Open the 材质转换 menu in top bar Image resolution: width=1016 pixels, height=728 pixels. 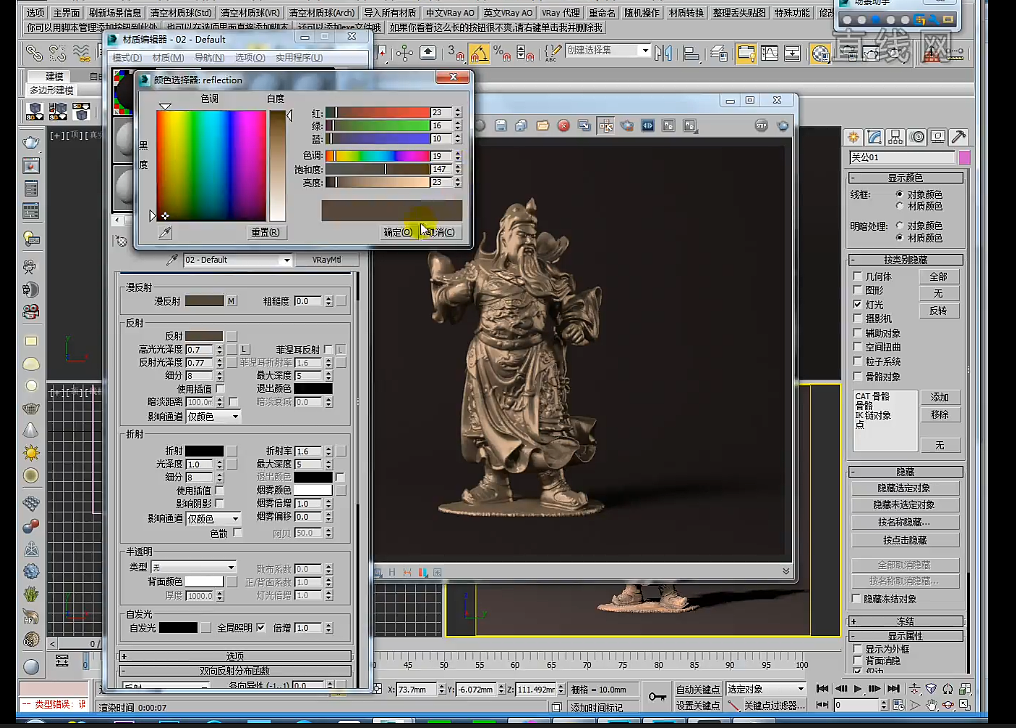tap(686, 13)
